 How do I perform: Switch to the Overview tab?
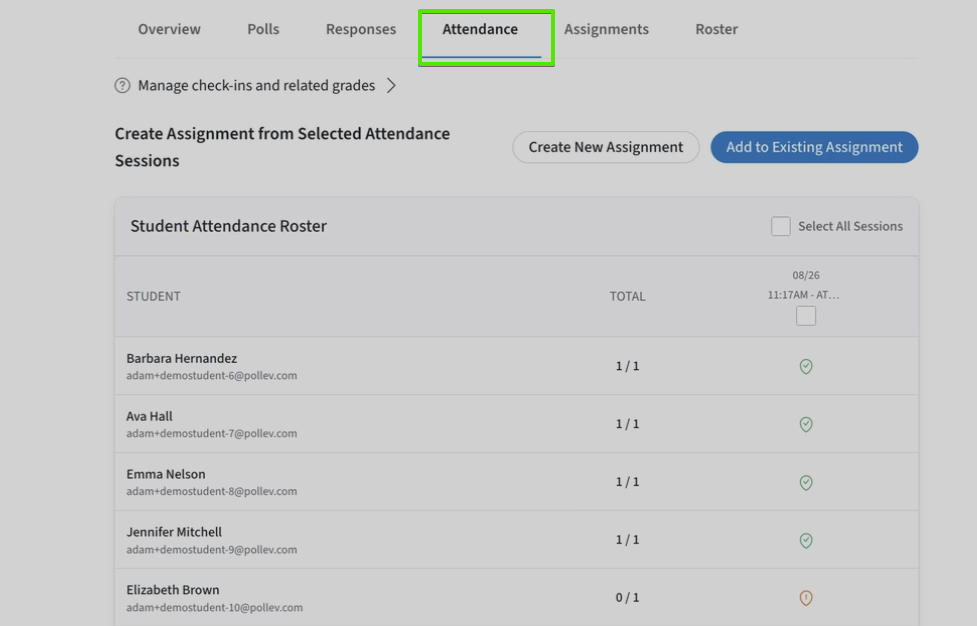coord(168,29)
